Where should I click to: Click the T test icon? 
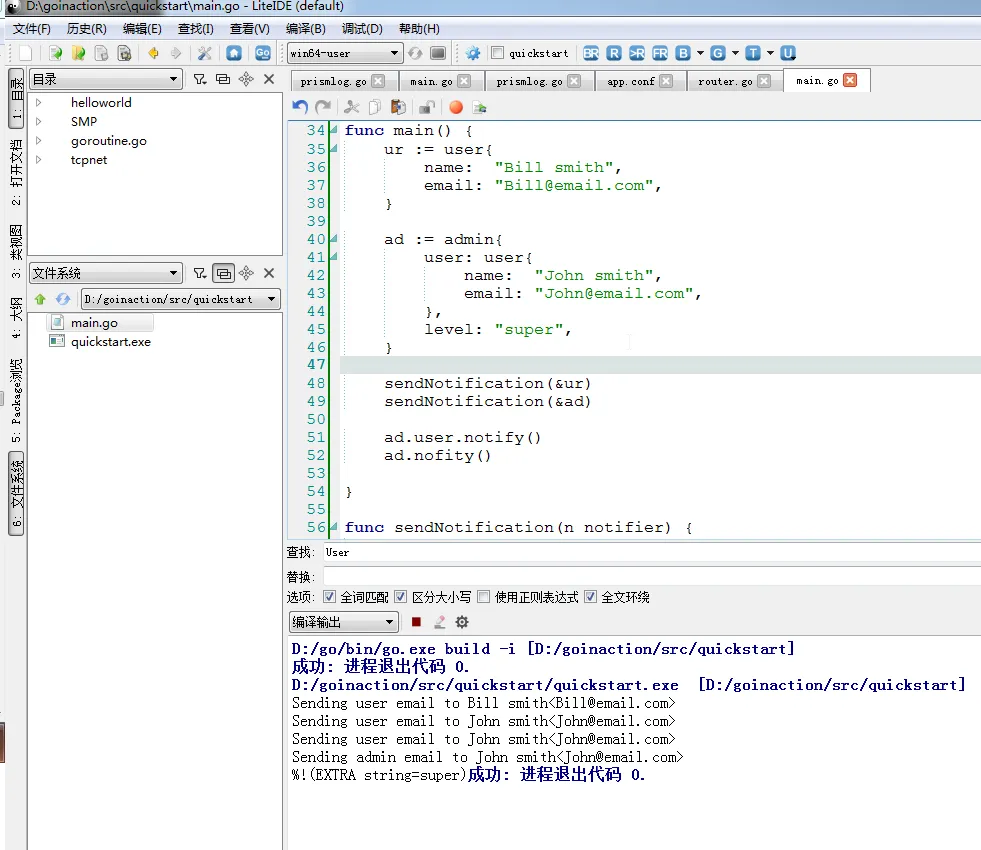coord(753,53)
